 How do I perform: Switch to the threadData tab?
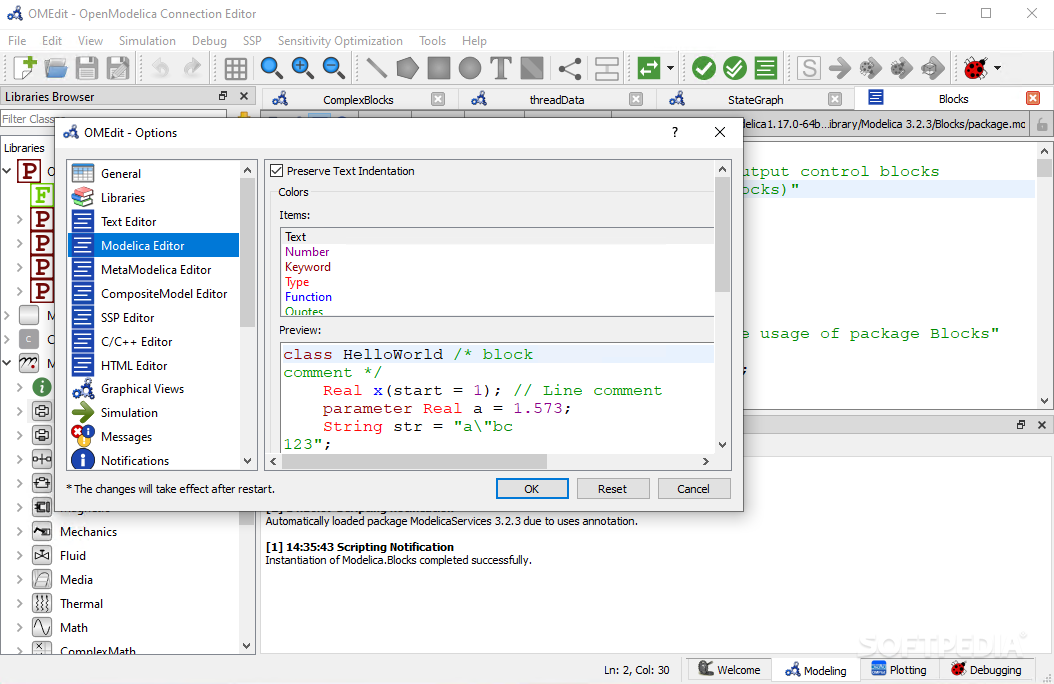click(x=556, y=99)
